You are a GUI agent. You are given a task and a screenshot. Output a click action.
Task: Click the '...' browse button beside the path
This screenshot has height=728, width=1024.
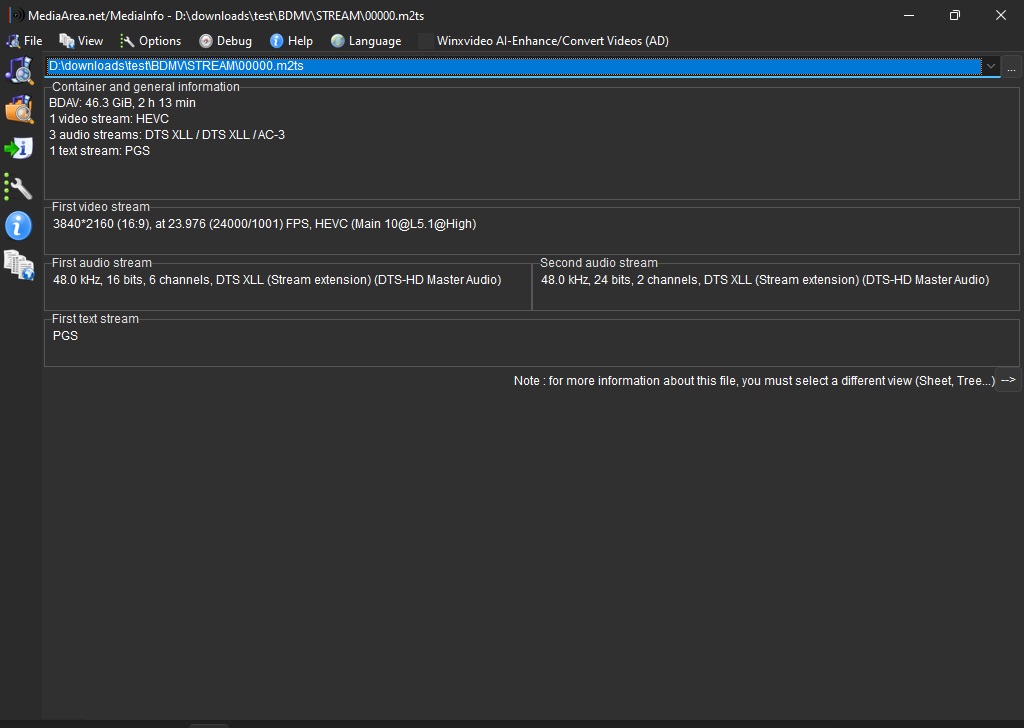pos(1011,67)
